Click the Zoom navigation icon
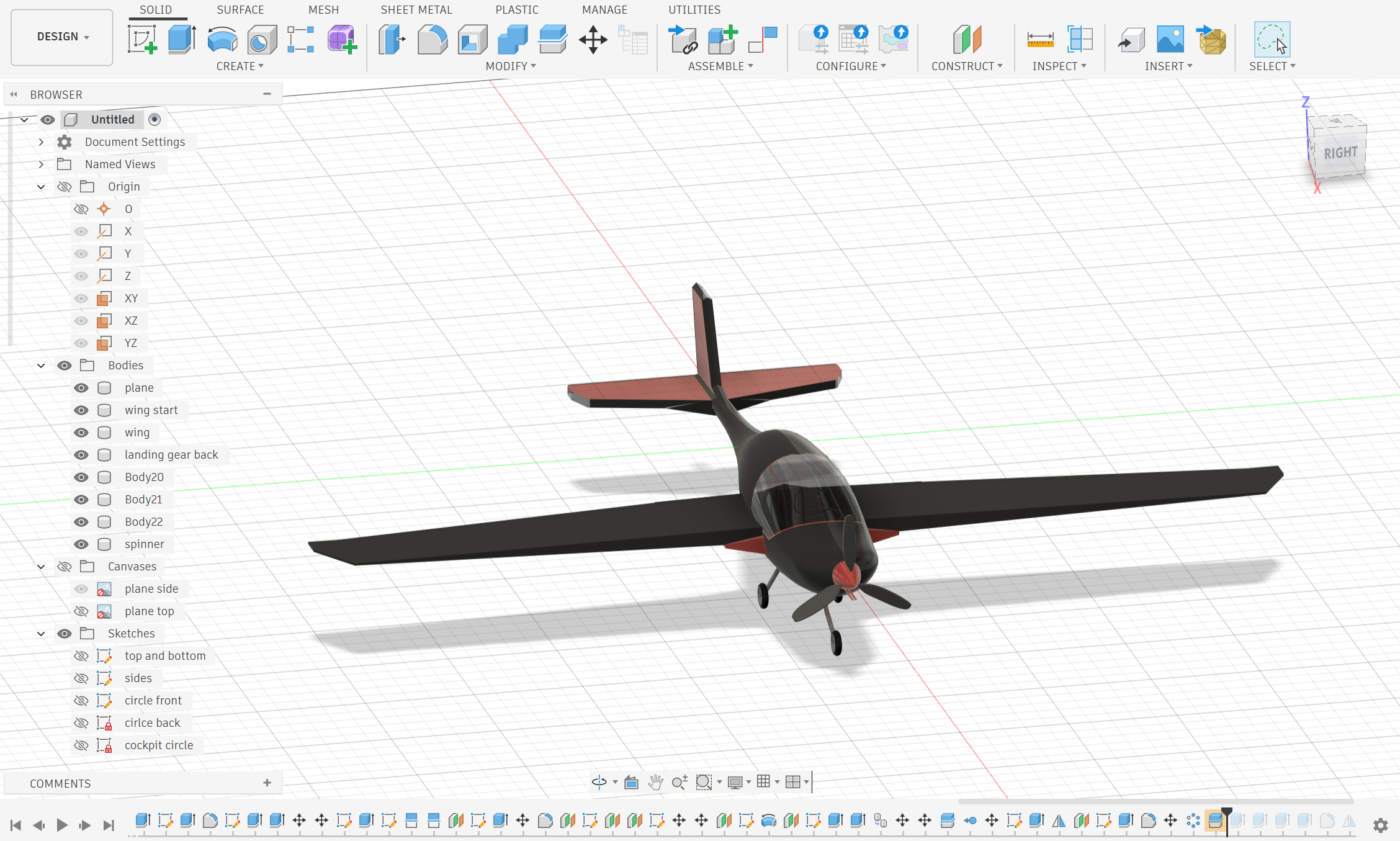This screenshot has width=1400, height=841. tap(680, 781)
